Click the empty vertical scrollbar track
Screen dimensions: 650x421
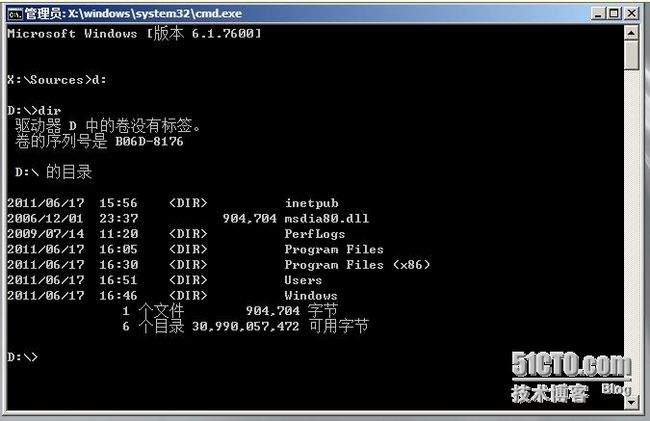point(631,232)
